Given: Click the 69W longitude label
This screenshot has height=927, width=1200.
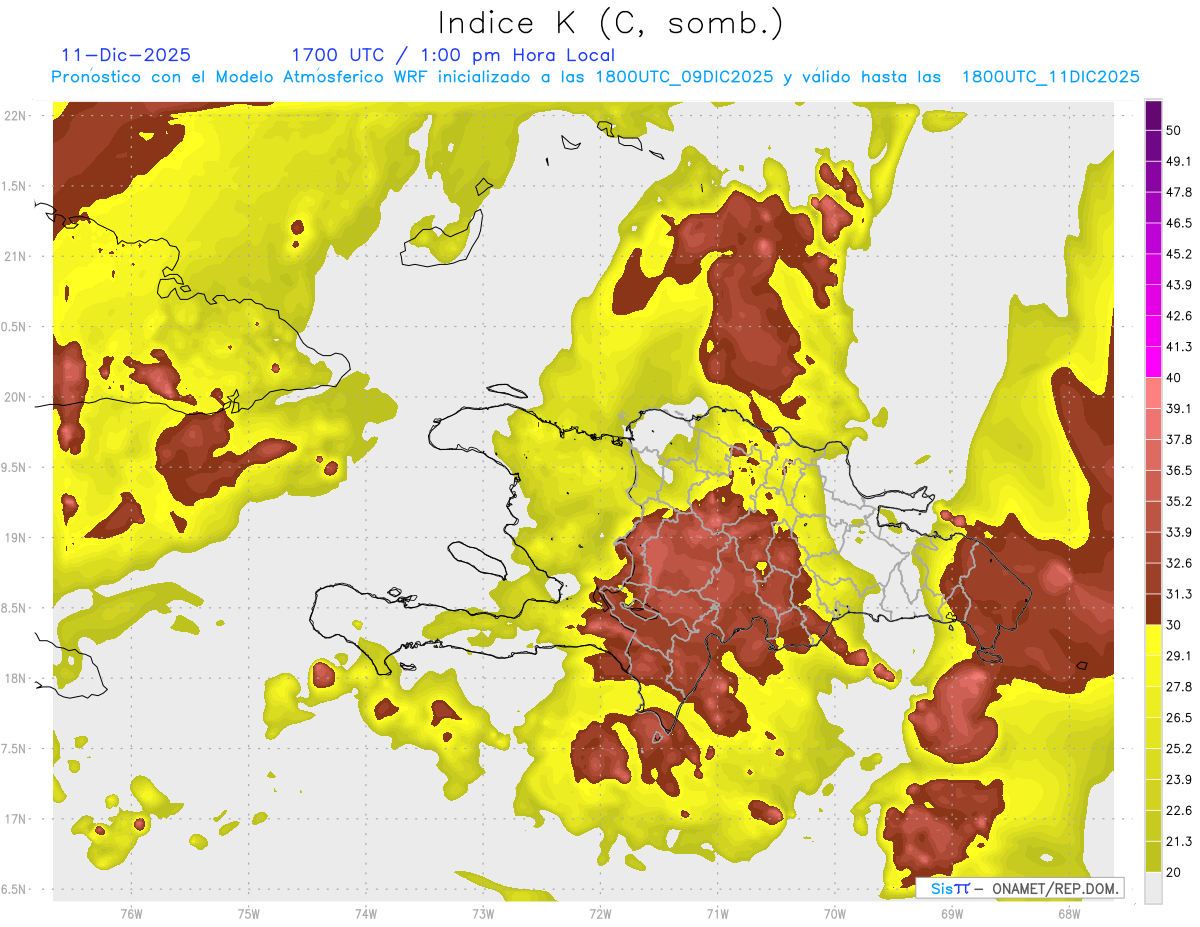Looking at the screenshot, I should click(x=951, y=913).
